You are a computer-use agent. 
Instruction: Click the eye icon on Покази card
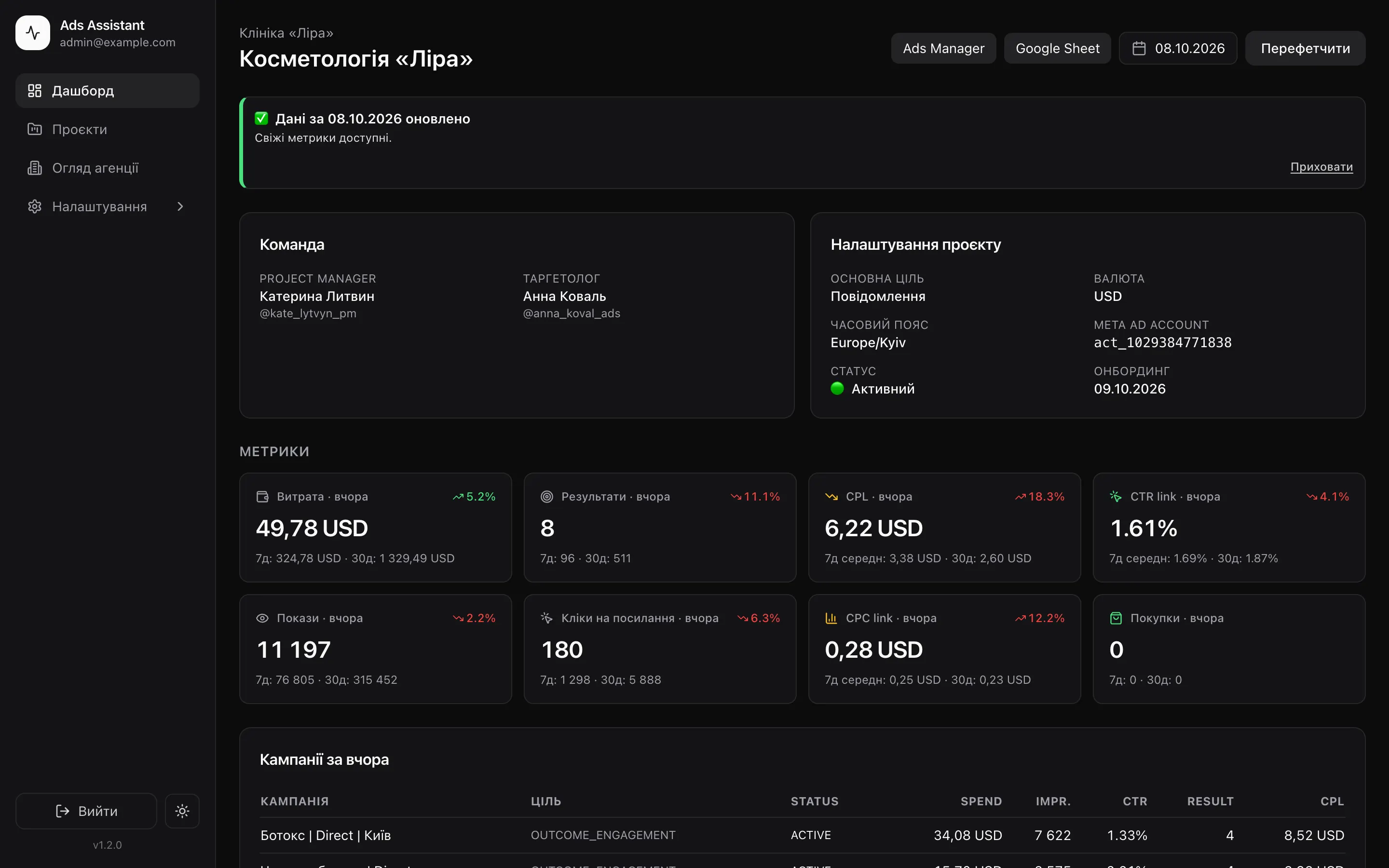tap(262, 618)
